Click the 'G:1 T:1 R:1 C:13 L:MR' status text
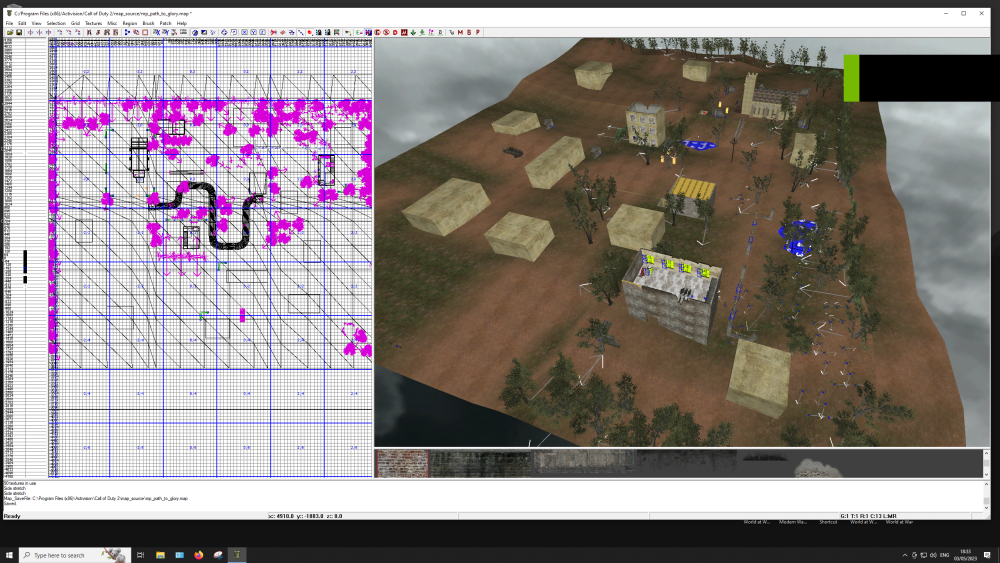The image size is (1000, 563). pos(869,516)
